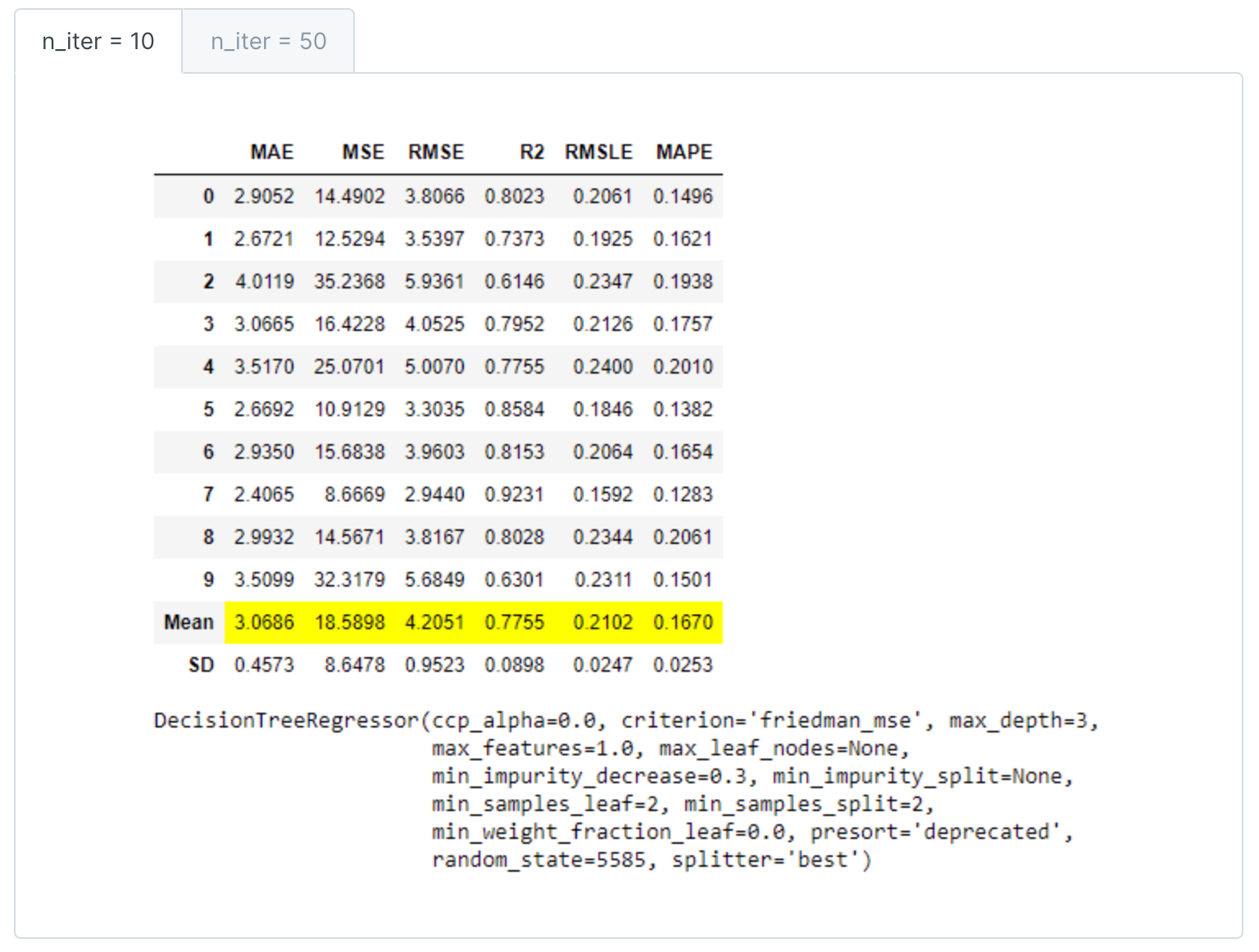Click the DecisionTreeRegressor text in the output

click(x=286, y=721)
